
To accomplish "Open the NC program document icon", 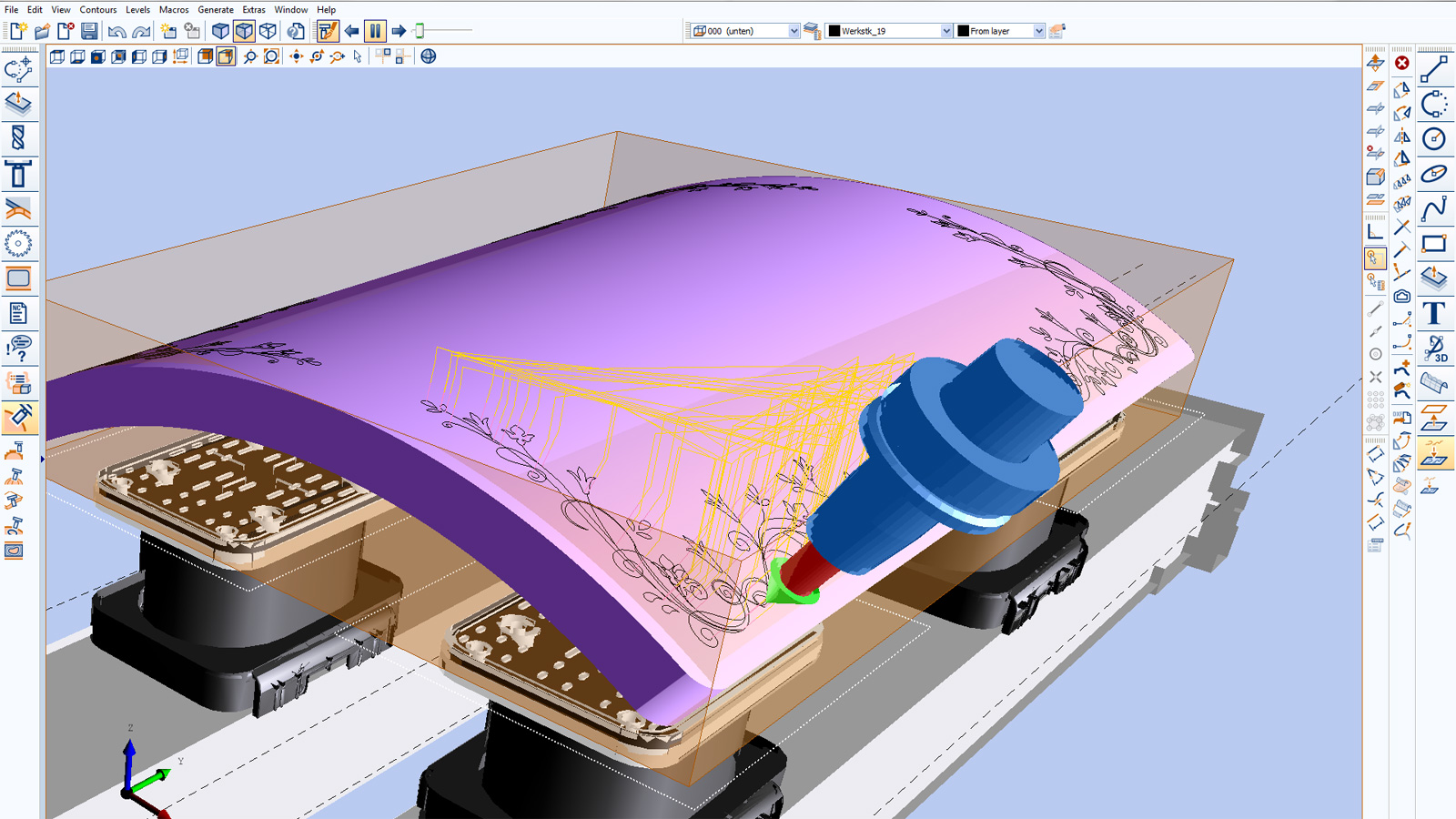I will [x=18, y=313].
